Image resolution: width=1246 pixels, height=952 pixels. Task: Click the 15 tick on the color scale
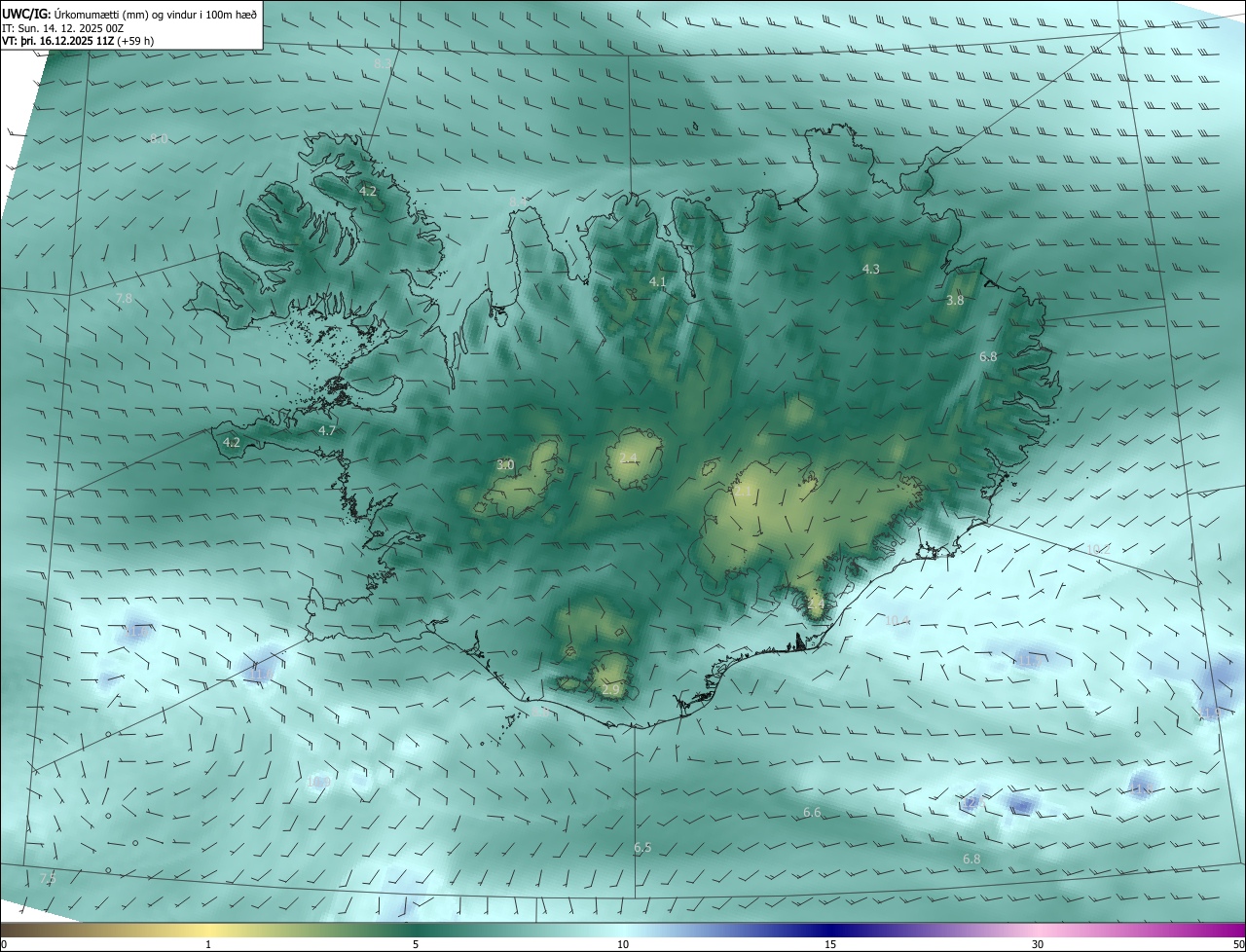pyautogui.click(x=830, y=944)
